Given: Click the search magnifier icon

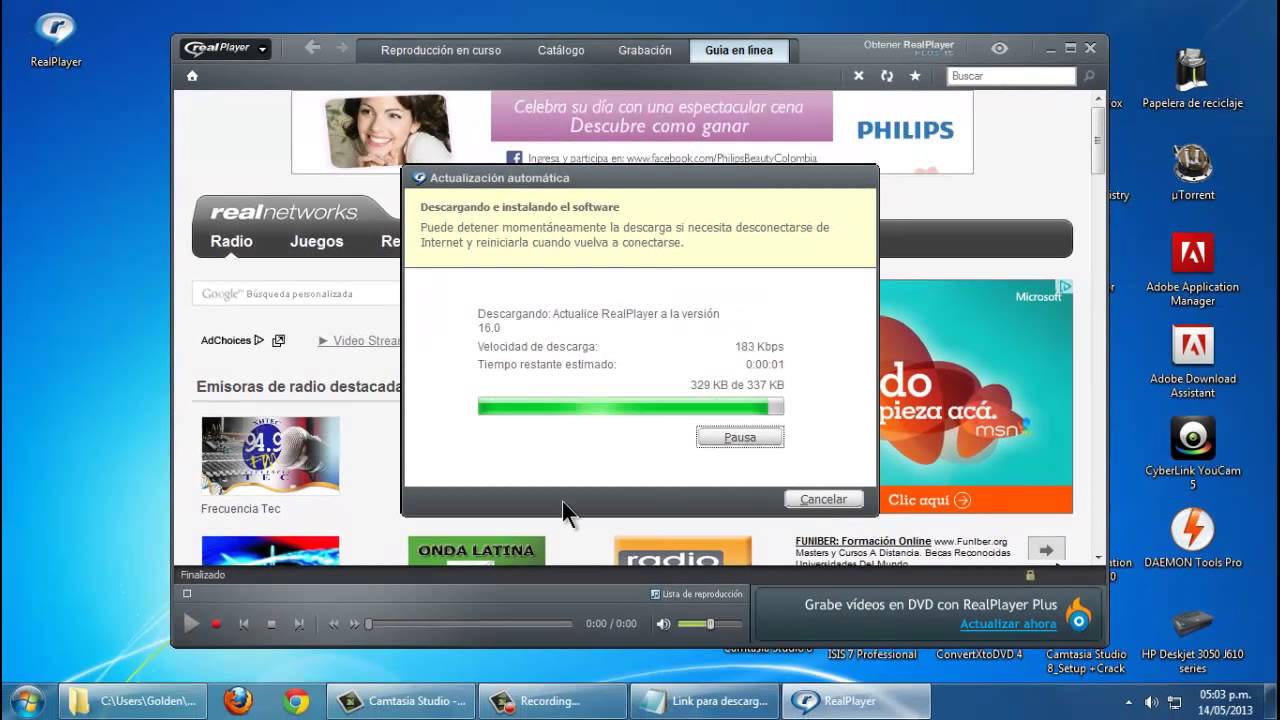Looking at the screenshot, I should point(1089,76).
